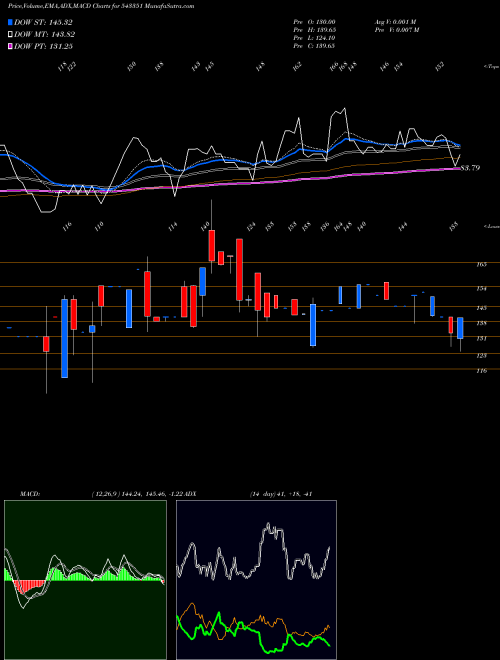Click the 154 price axis label
The width and height of the screenshot is (500, 660).
tap(481, 289)
